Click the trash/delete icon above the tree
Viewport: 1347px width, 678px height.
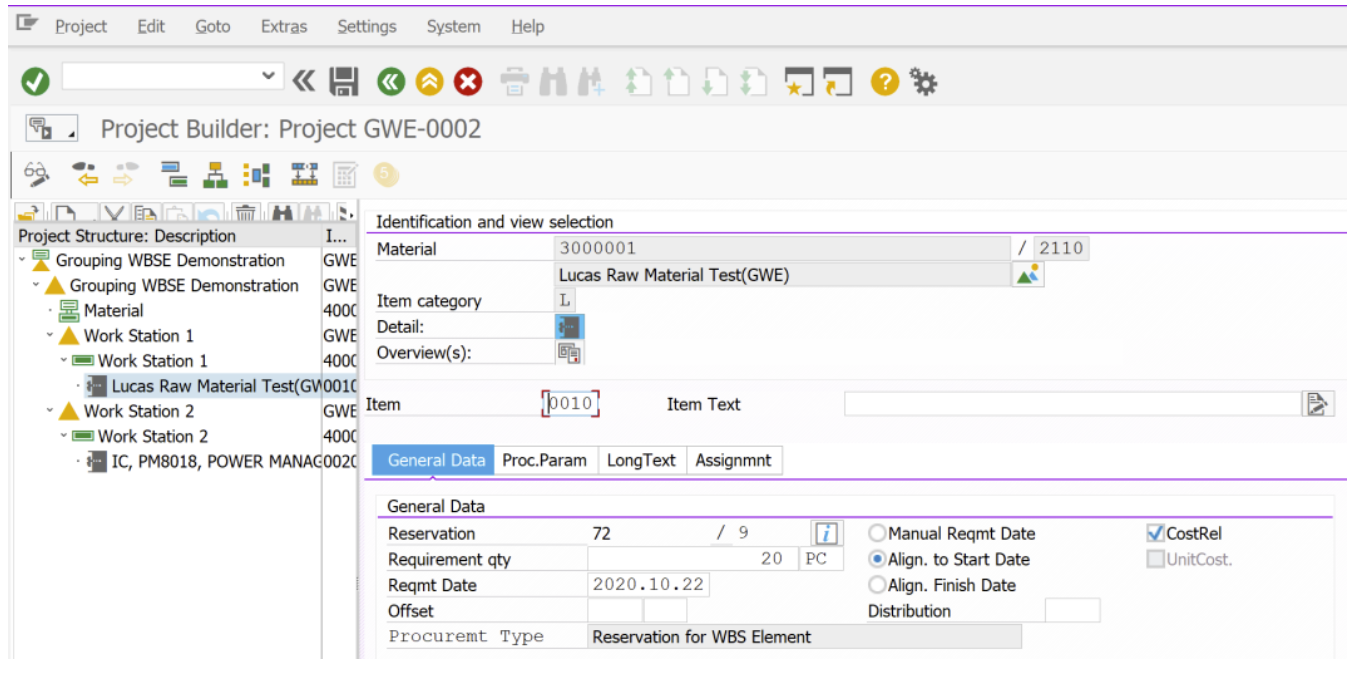coord(246,212)
